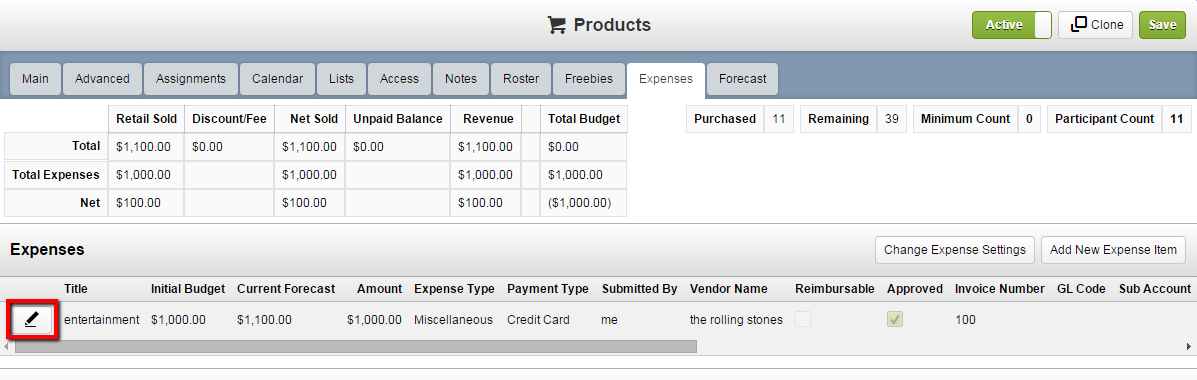Toggle the Approved checkbox for entertainment
1197x380 pixels.
pyautogui.click(x=895, y=320)
